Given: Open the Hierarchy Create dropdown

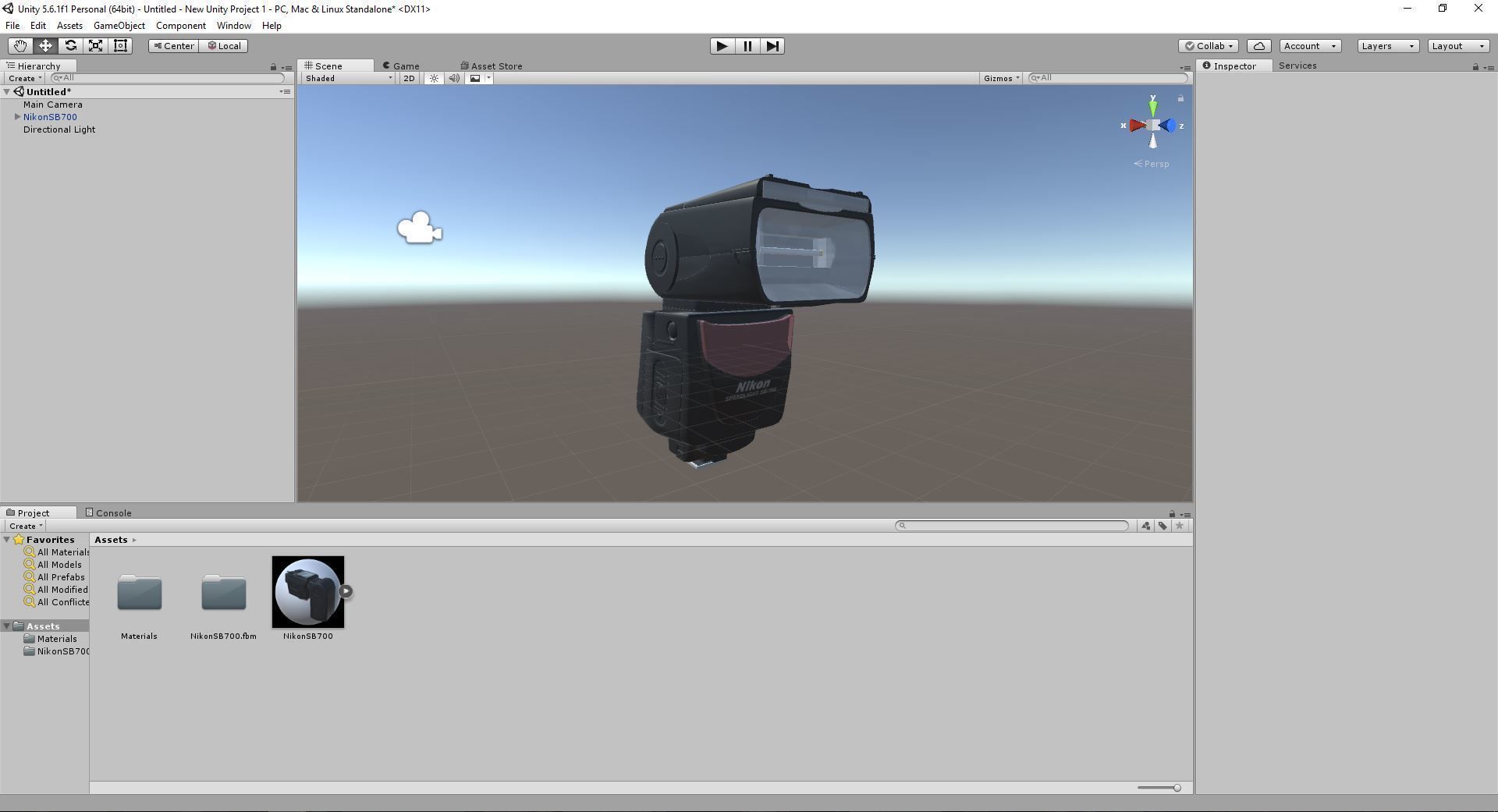Looking at the screenshot, I should [25, 78].
